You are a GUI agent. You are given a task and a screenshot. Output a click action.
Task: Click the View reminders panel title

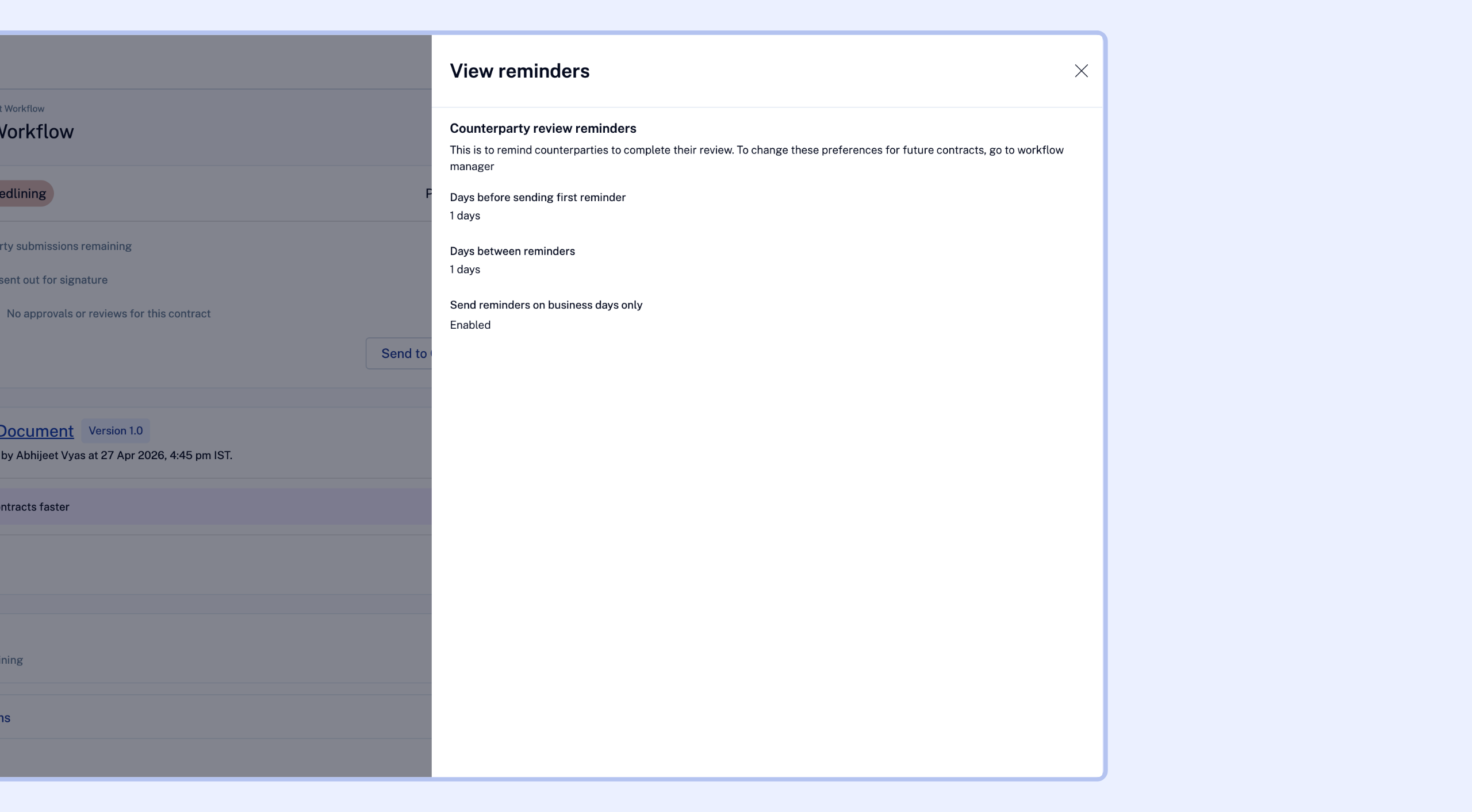(519, 71)
